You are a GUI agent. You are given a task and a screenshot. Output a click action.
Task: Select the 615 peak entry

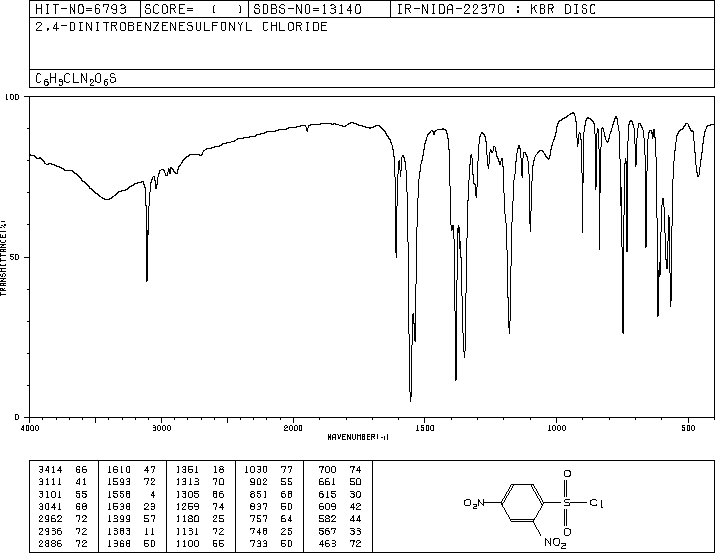(340, 494)
